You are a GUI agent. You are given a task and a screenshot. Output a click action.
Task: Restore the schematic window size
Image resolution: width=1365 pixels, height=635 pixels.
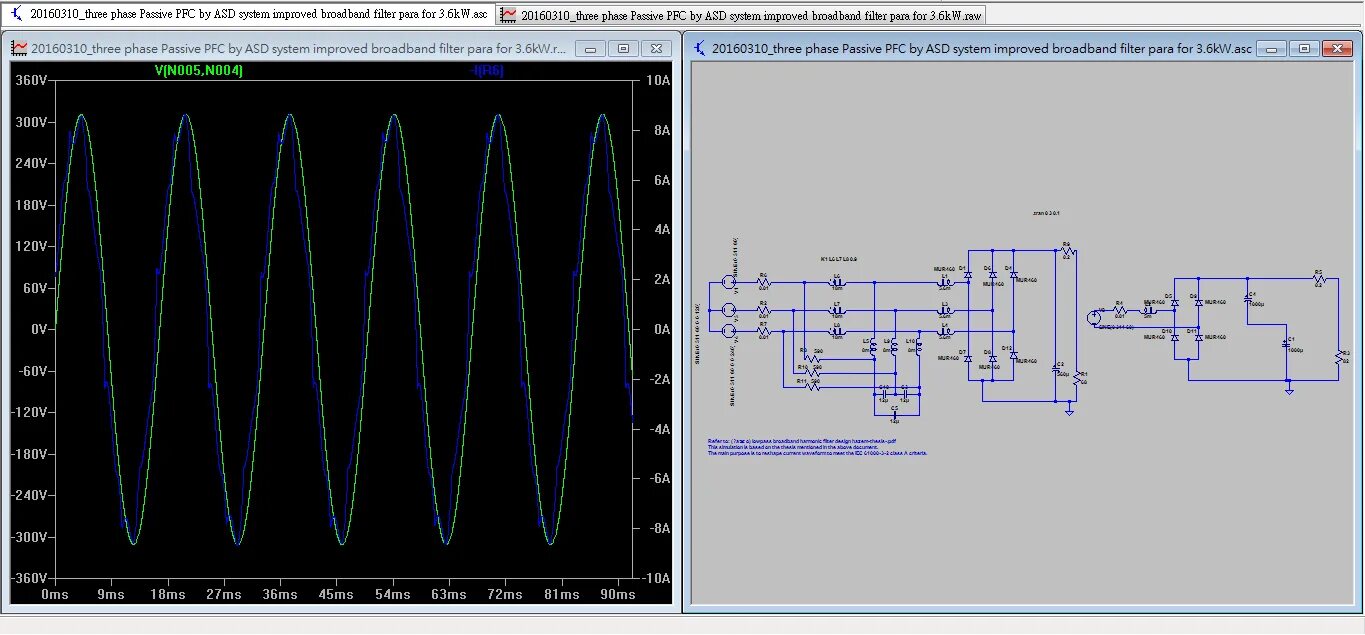[1304, 48]
